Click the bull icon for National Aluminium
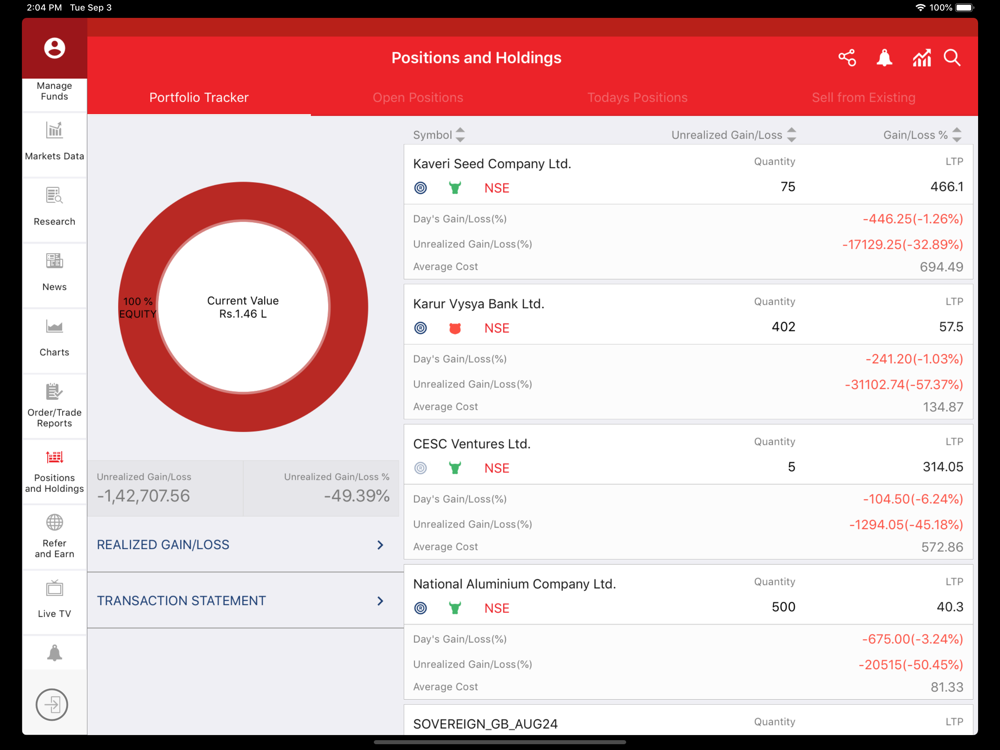 (x=455, y=608)
